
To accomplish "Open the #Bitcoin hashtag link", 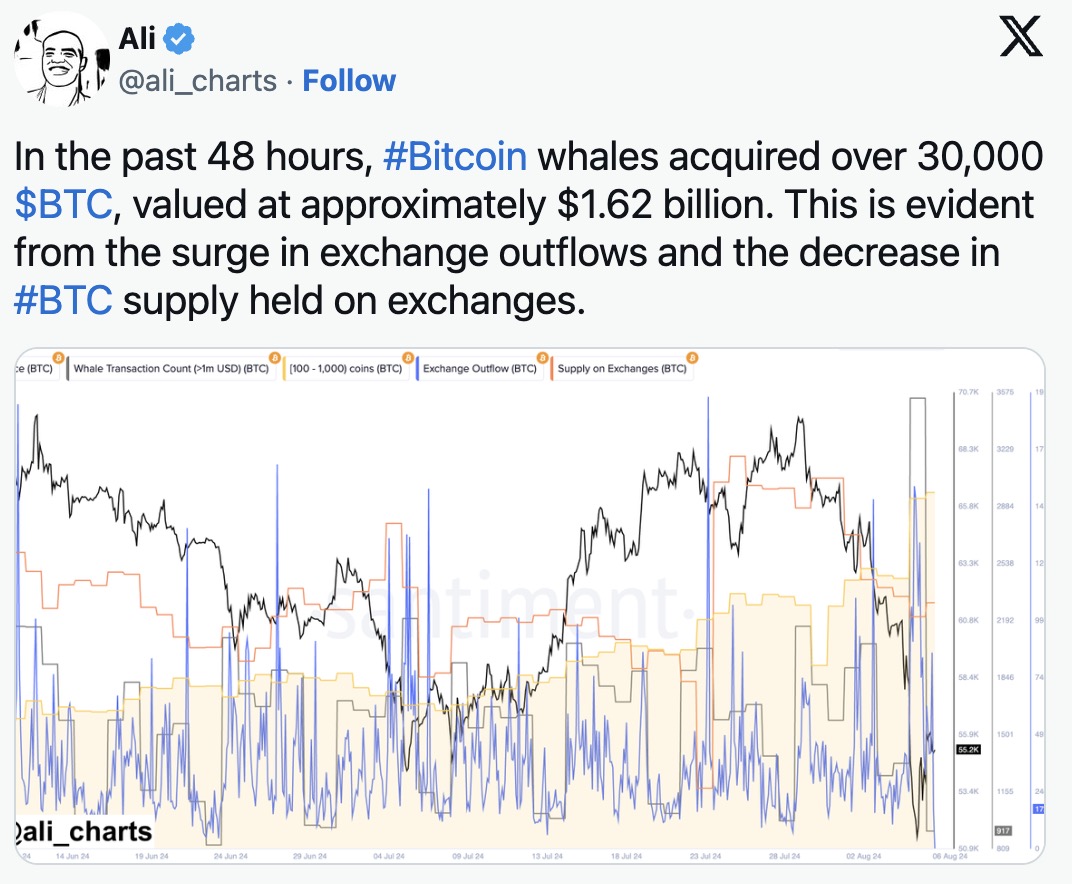I will click(x=455, y=157).
